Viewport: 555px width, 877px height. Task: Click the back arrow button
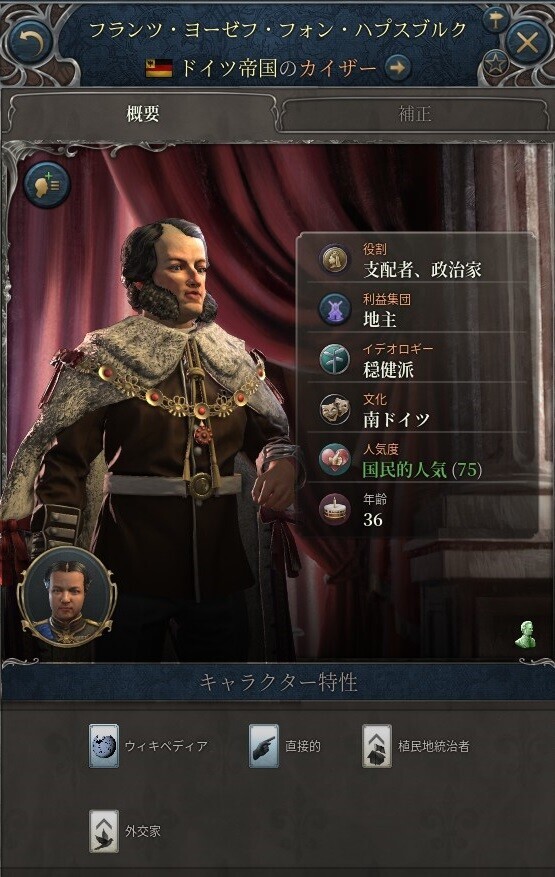coord(30,42)
